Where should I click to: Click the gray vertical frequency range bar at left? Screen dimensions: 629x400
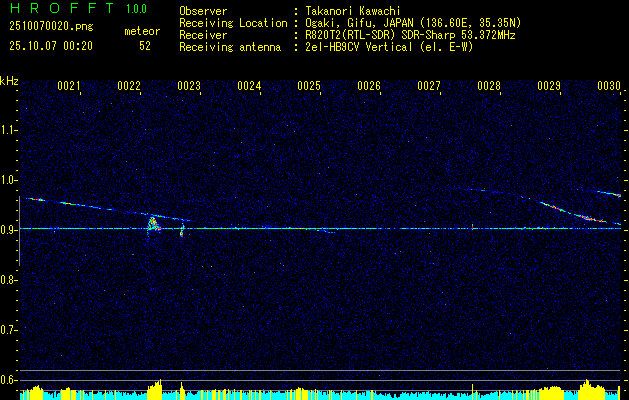pos(19,231)
